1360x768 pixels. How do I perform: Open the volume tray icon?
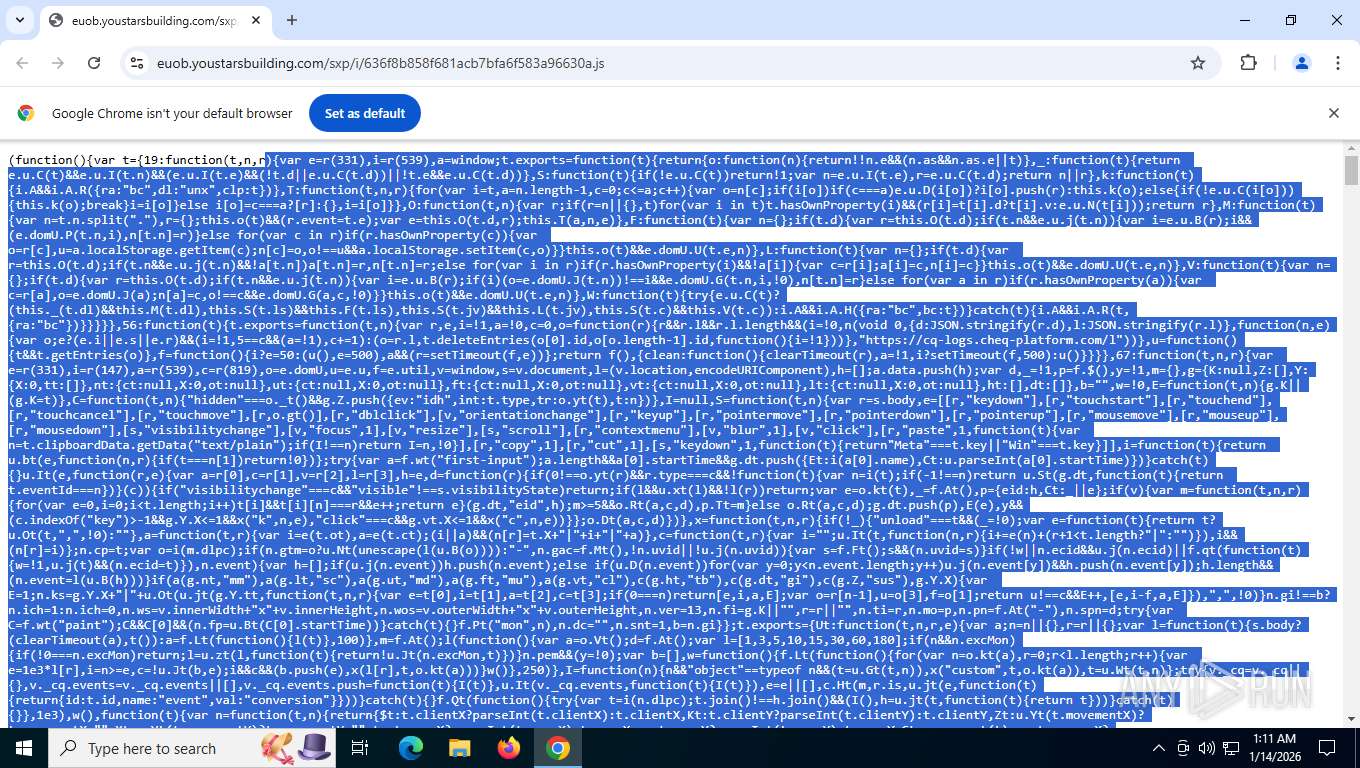1207,748
